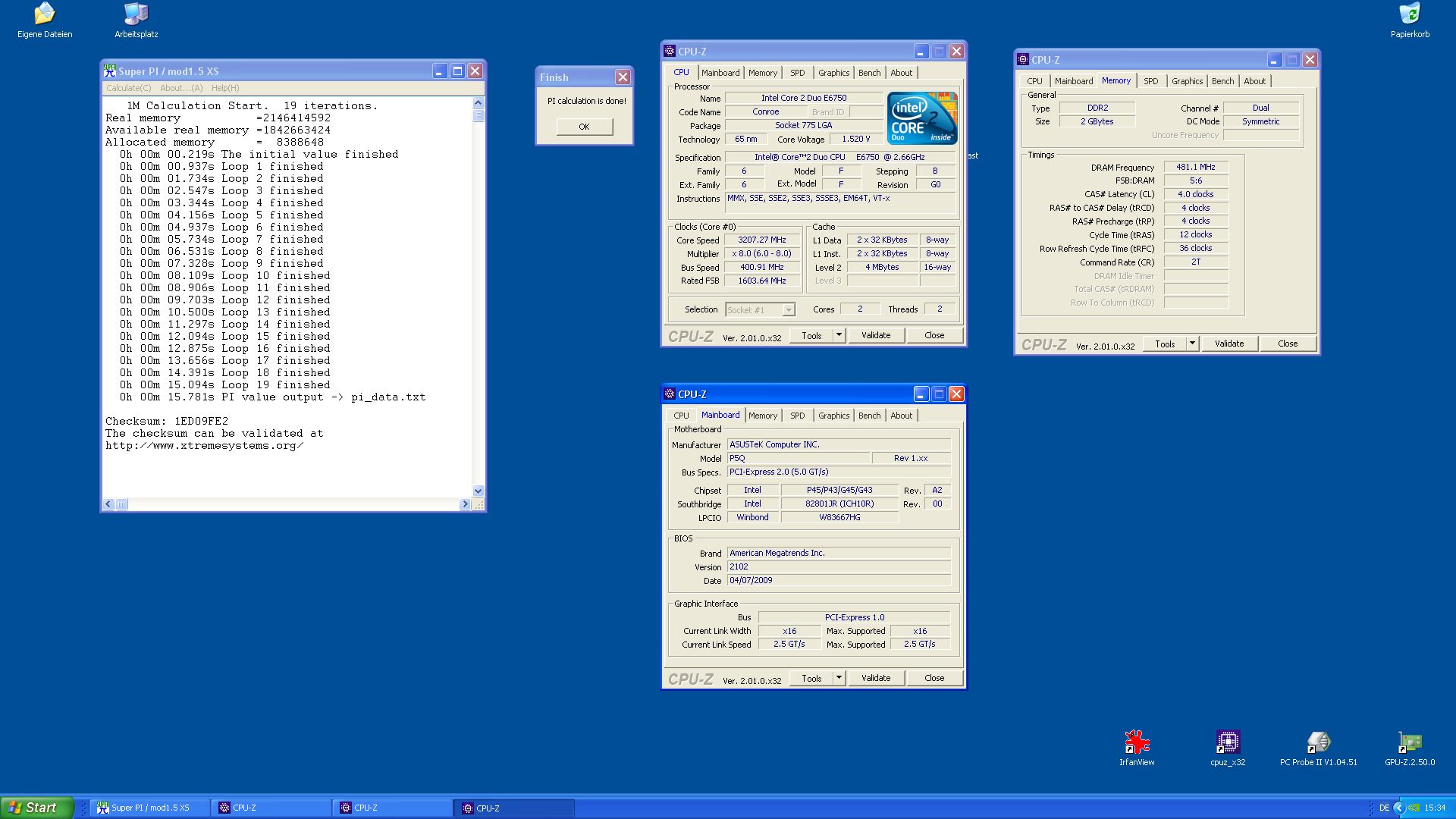
Task: Switch to Super PI taskbar button
Action: click(150, 808)
